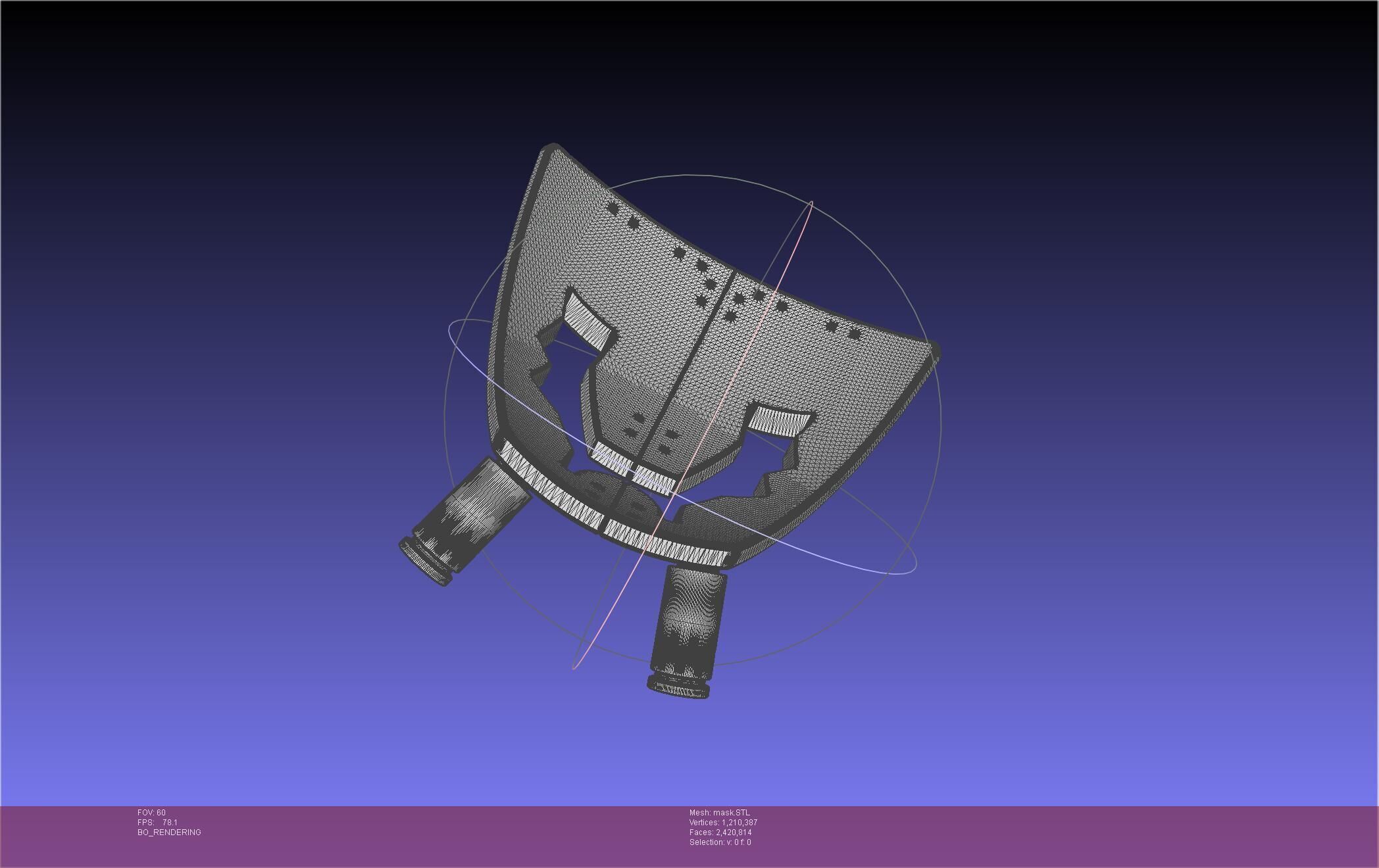Click the Vertices: 1,210,387 readout
1379x868 pixels.
coord(723,823)
